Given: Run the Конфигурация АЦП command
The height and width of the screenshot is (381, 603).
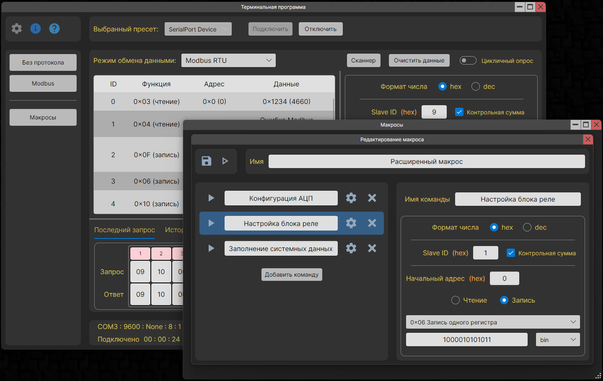Looking at the screenshot, I should click(x=211, y=198).
